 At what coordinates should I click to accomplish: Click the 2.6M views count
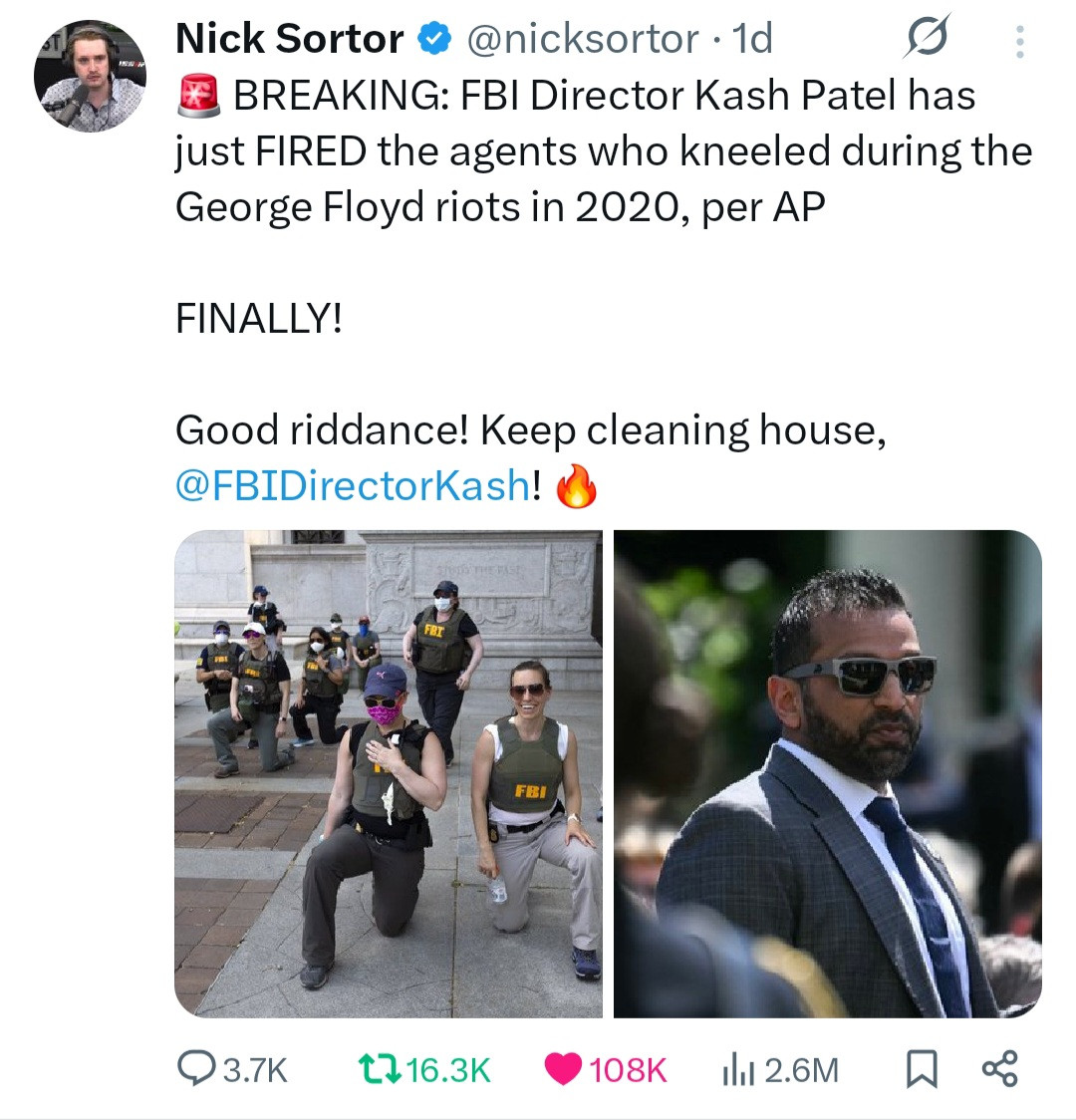(x=802, y=1070)
